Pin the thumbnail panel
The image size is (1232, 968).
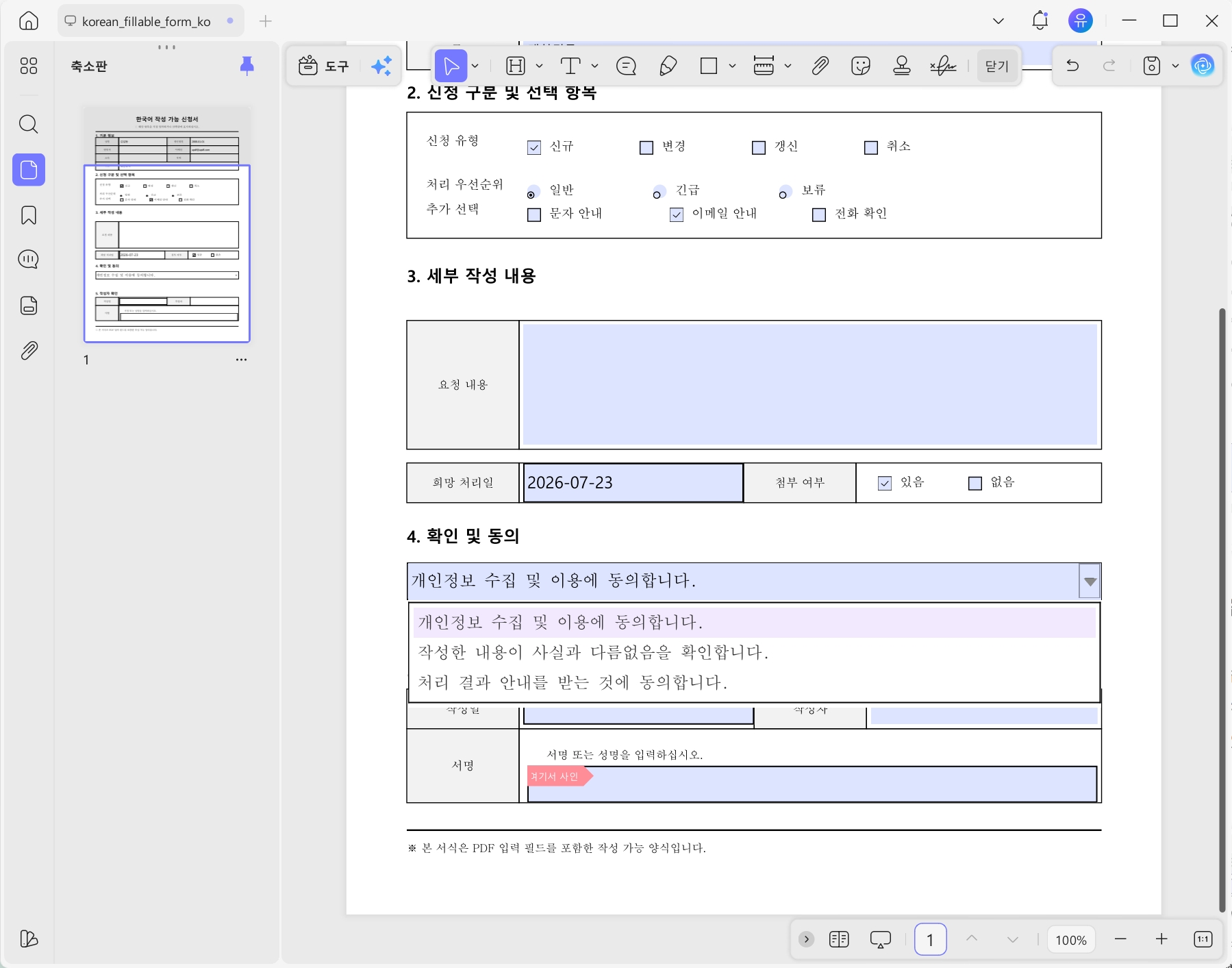click(x=247, y=66)
